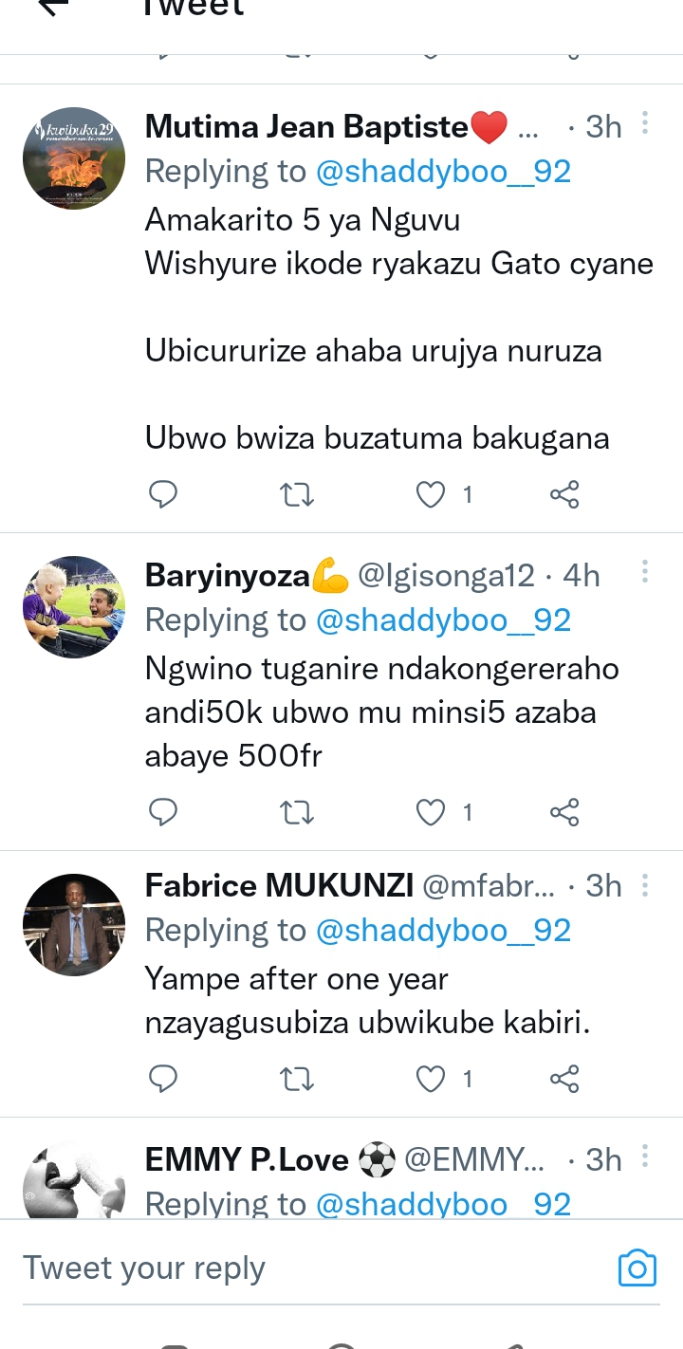Viewport: 683px width, 1349px height.
Task: Reply to Fabrice MUKUNZI's tweet
Action: pos(163,1078)
